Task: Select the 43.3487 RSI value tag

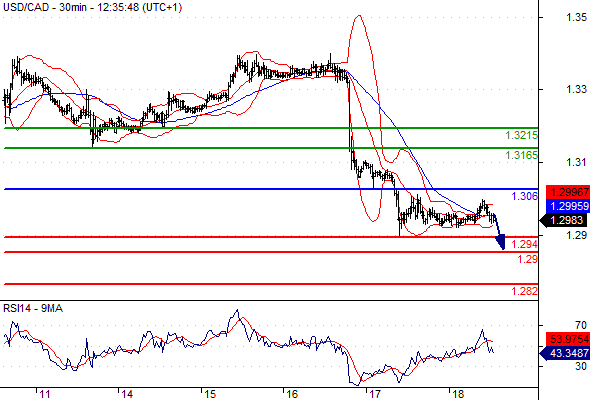Action: pyautogui.click(x=564, y=353)
